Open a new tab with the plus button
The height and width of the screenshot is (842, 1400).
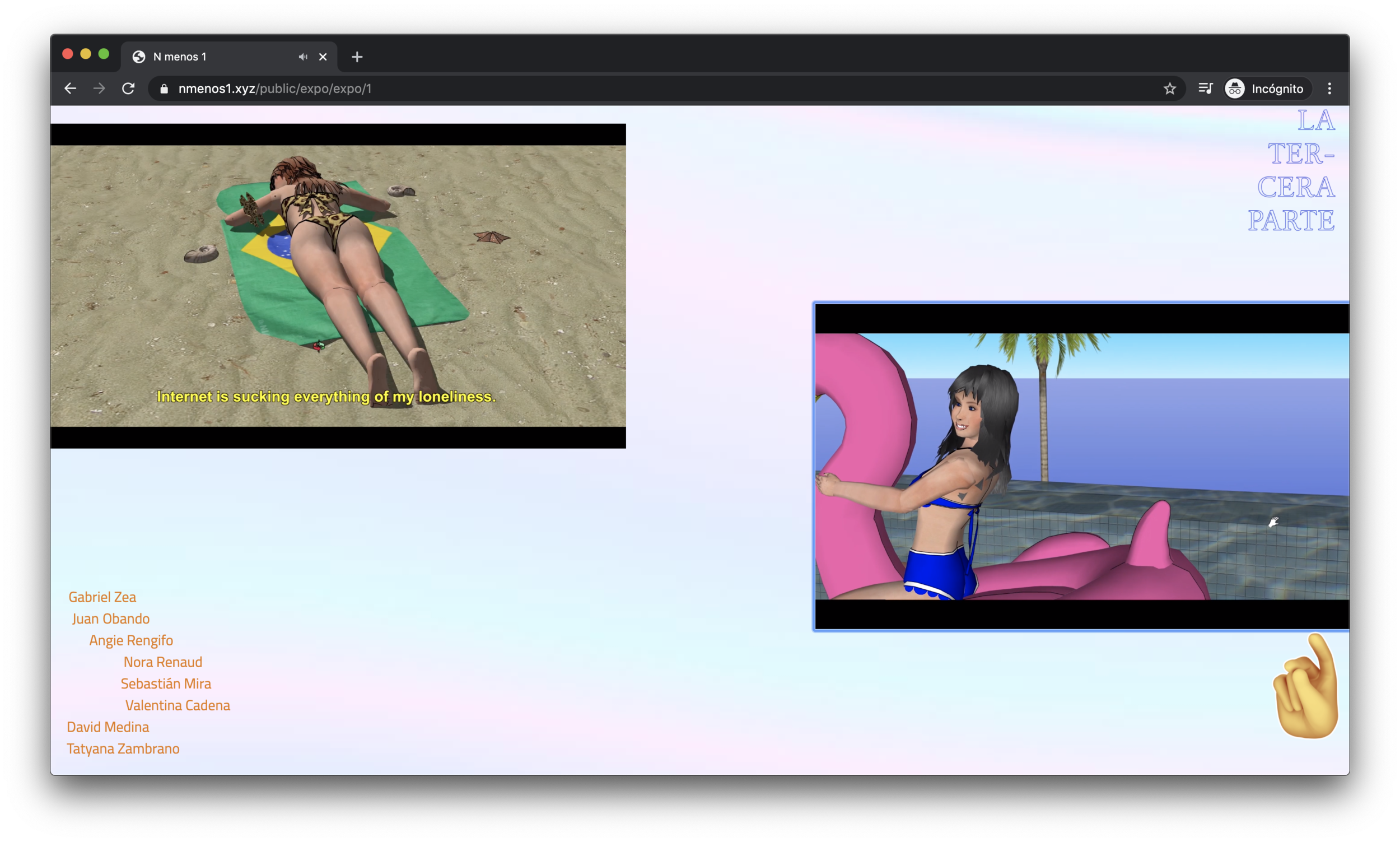click(357, 57)
